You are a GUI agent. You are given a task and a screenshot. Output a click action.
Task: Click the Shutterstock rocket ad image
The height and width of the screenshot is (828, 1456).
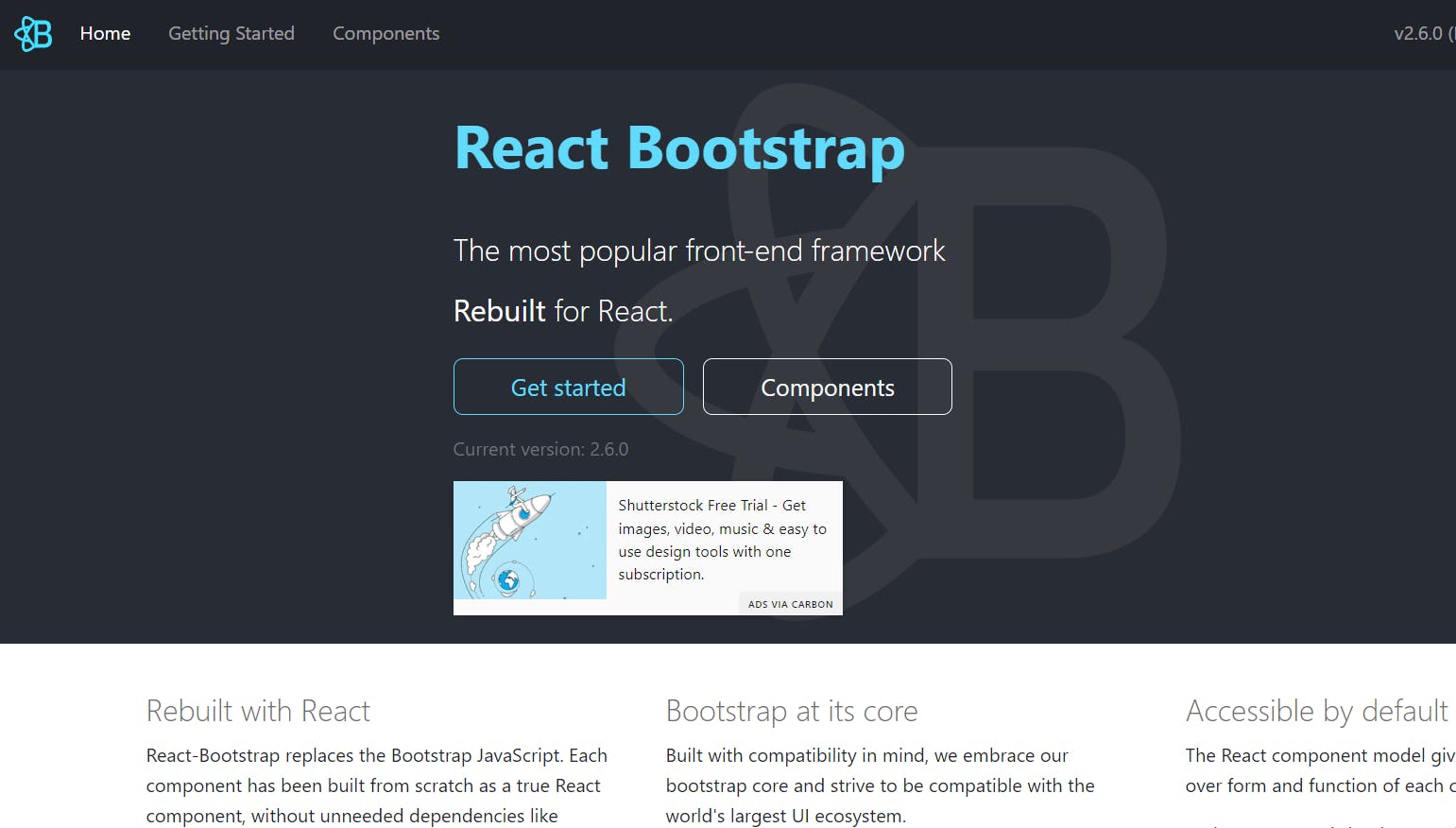click(x=530, y=540)
